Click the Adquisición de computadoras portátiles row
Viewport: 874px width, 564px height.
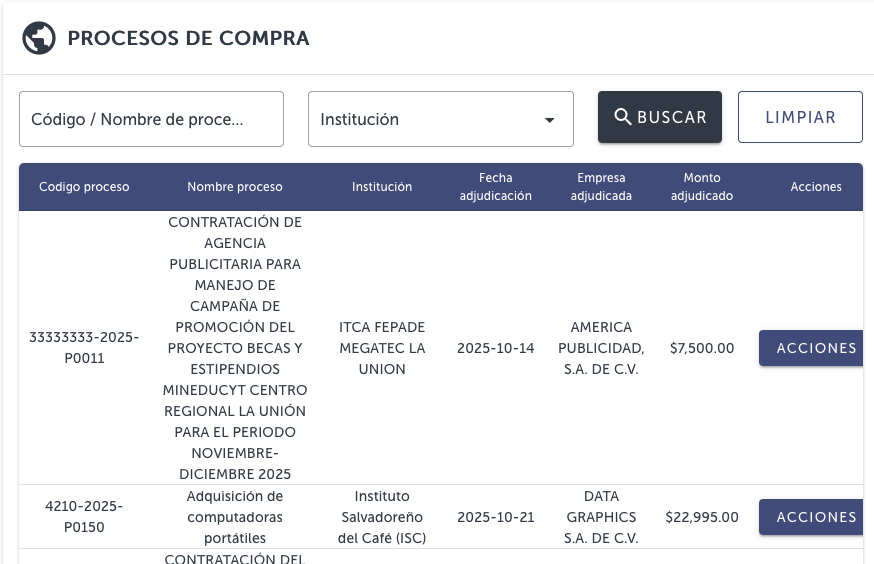[x=235, y=517]
